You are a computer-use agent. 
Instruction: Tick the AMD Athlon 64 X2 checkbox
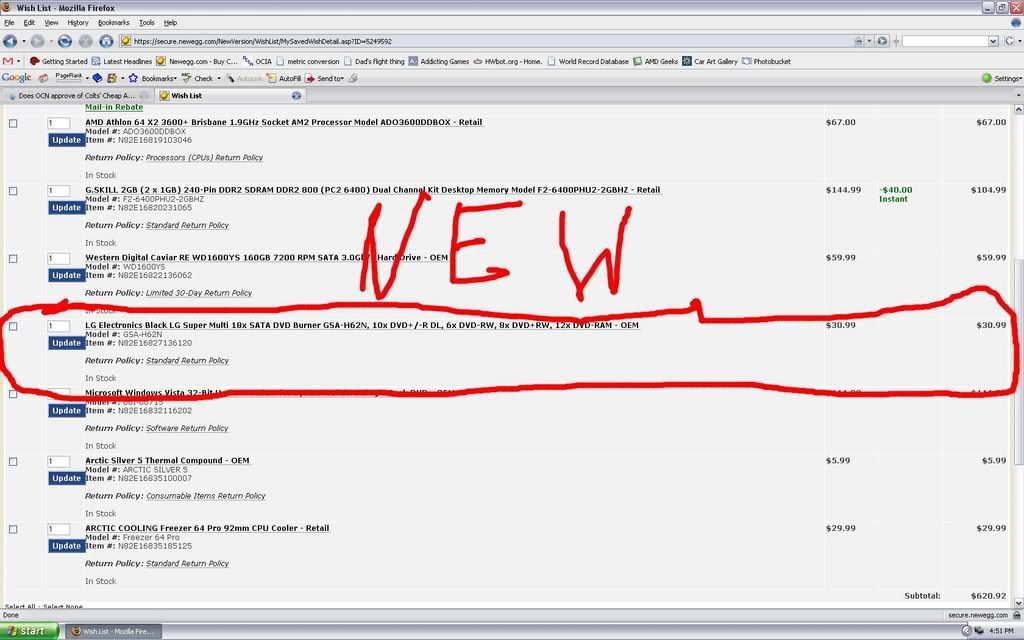click(x=13, y=123)
